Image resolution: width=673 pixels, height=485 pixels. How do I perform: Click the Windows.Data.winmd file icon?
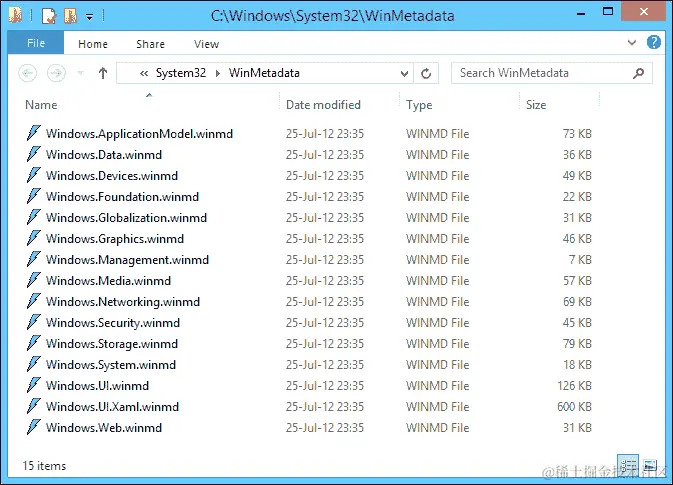tap(34, 155)
